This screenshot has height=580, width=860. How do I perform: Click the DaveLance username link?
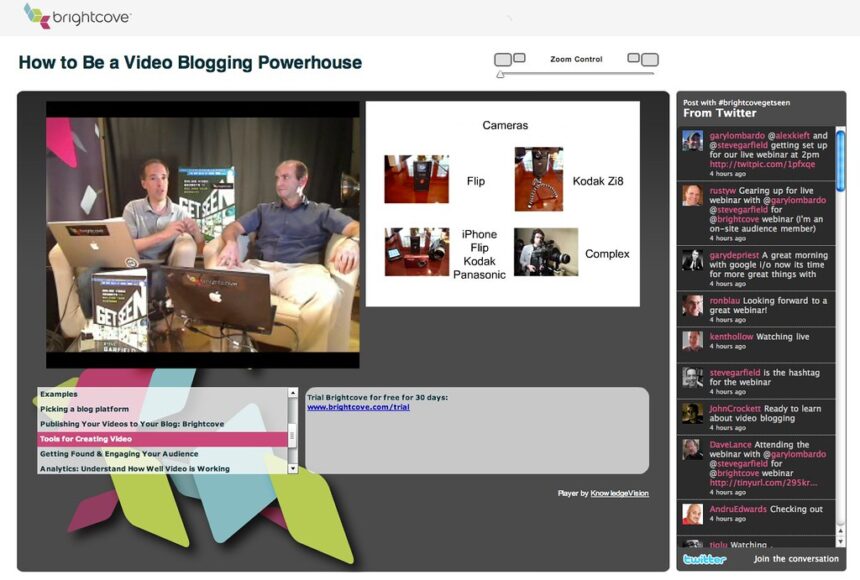[733, 444]
